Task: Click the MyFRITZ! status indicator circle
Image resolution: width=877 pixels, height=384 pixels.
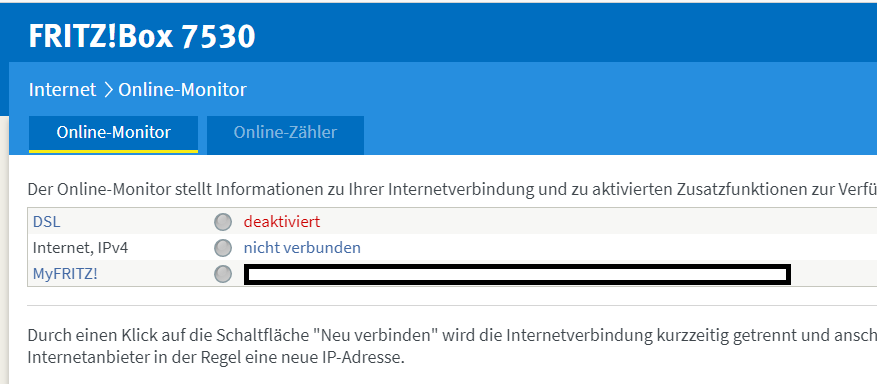Action: 223,274
